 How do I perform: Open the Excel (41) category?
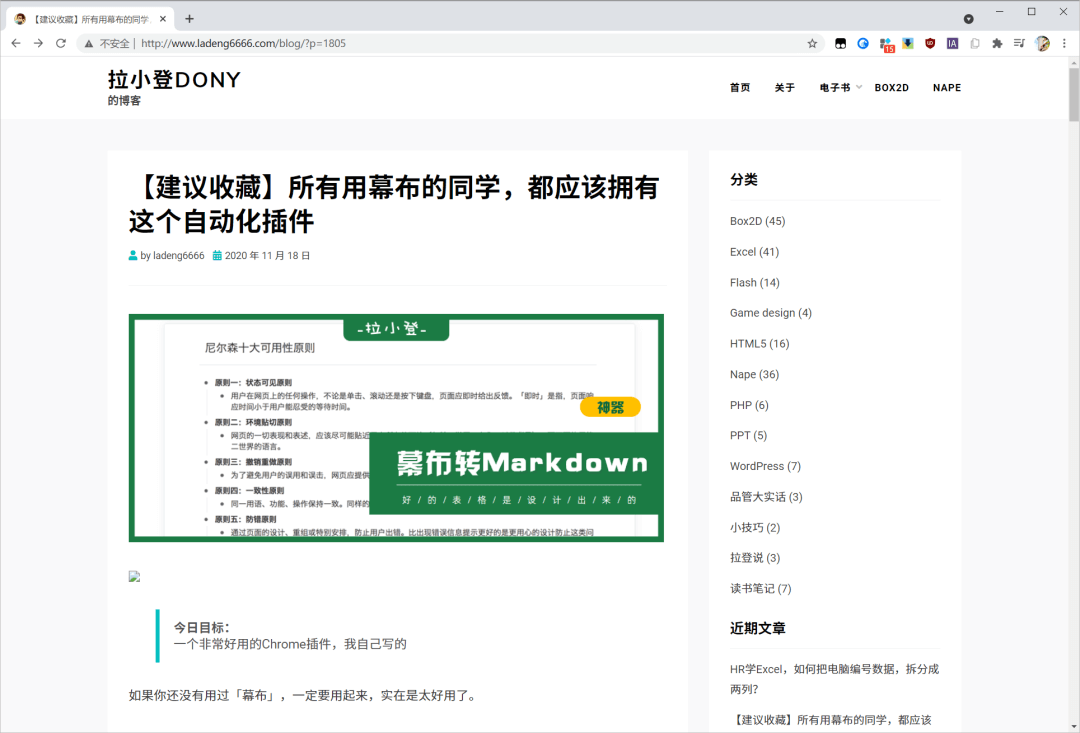pyautogui.click(x=754, y=252)
